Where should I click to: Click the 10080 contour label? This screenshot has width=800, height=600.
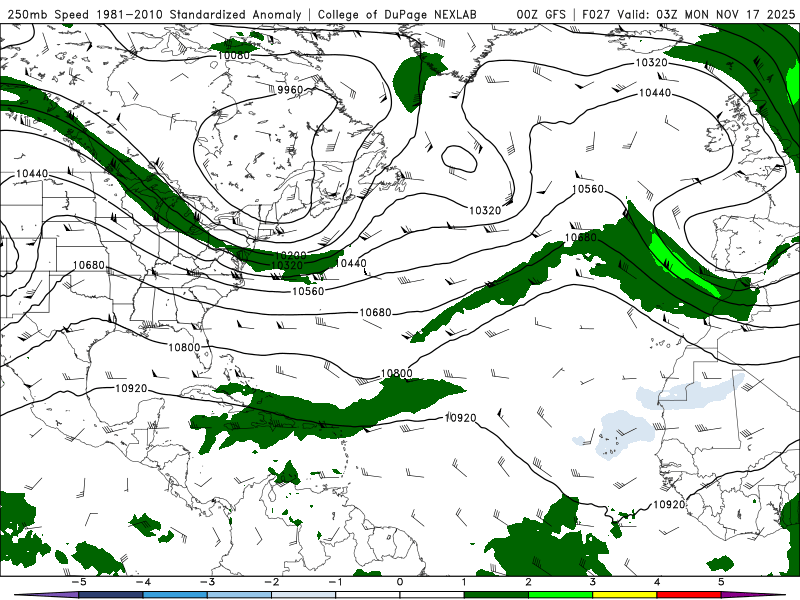[x=234, y=55]
